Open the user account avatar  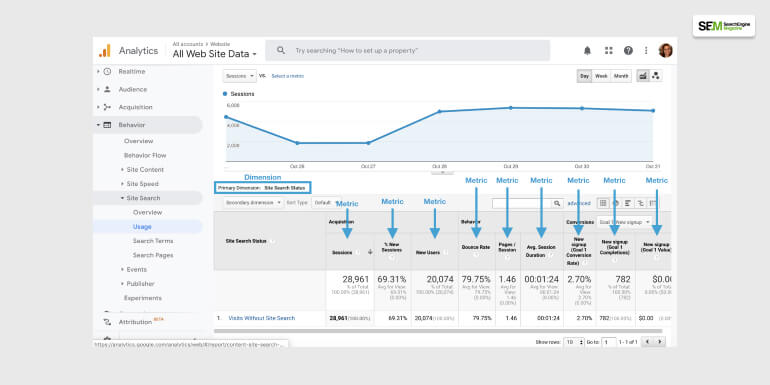click(665, 51)
